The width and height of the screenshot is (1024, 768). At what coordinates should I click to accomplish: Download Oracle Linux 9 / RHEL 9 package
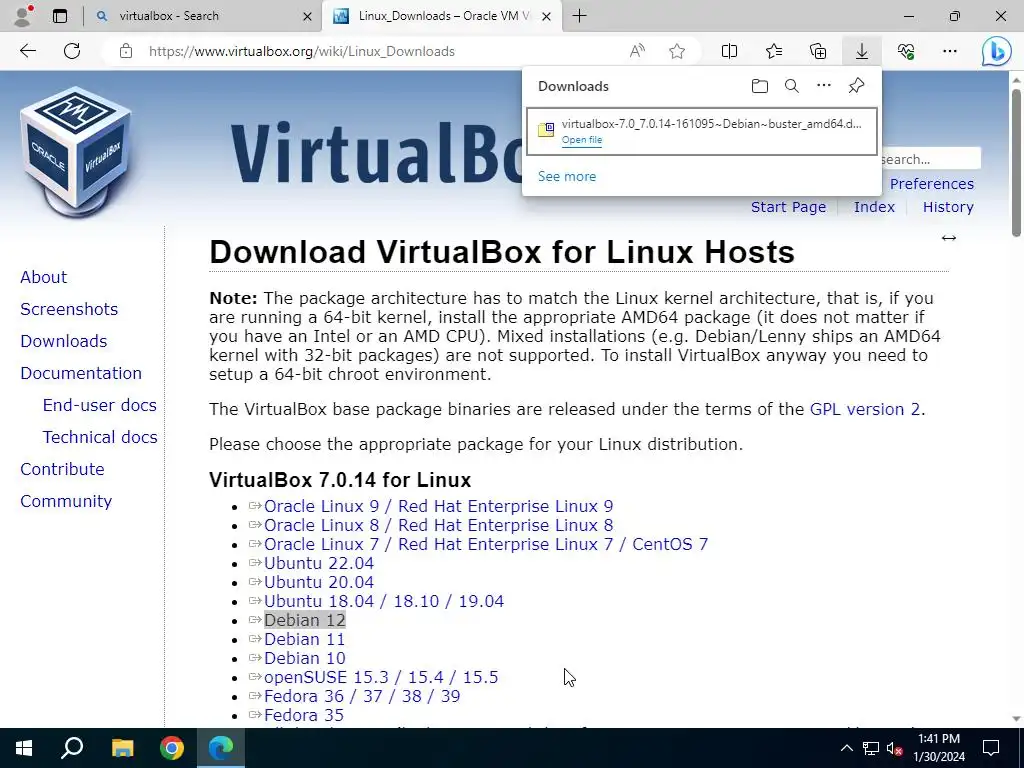[x=438, y=506]
